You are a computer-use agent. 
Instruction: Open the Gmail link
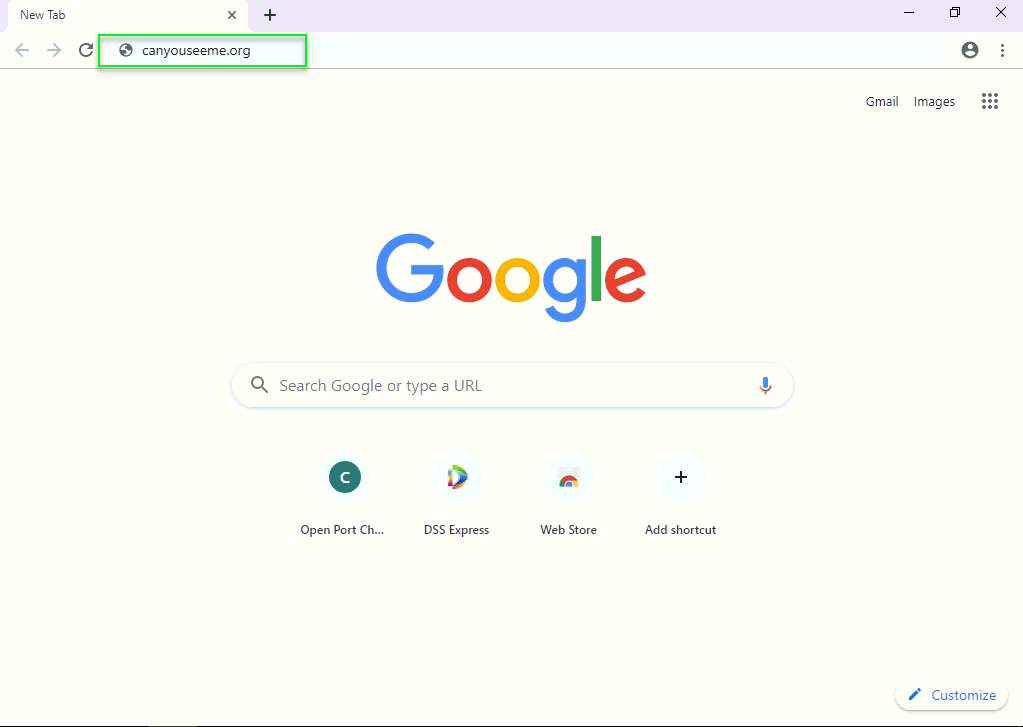(x=881, y=101)
